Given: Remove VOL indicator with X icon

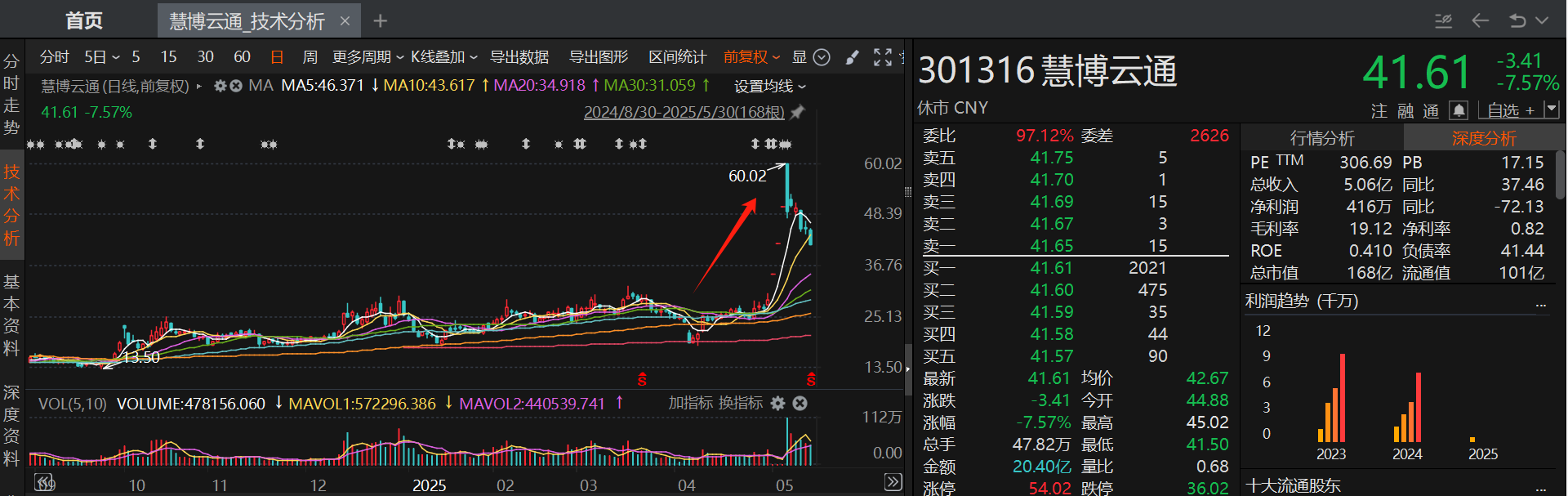Looking at the screenshot, I should point(800,403).
